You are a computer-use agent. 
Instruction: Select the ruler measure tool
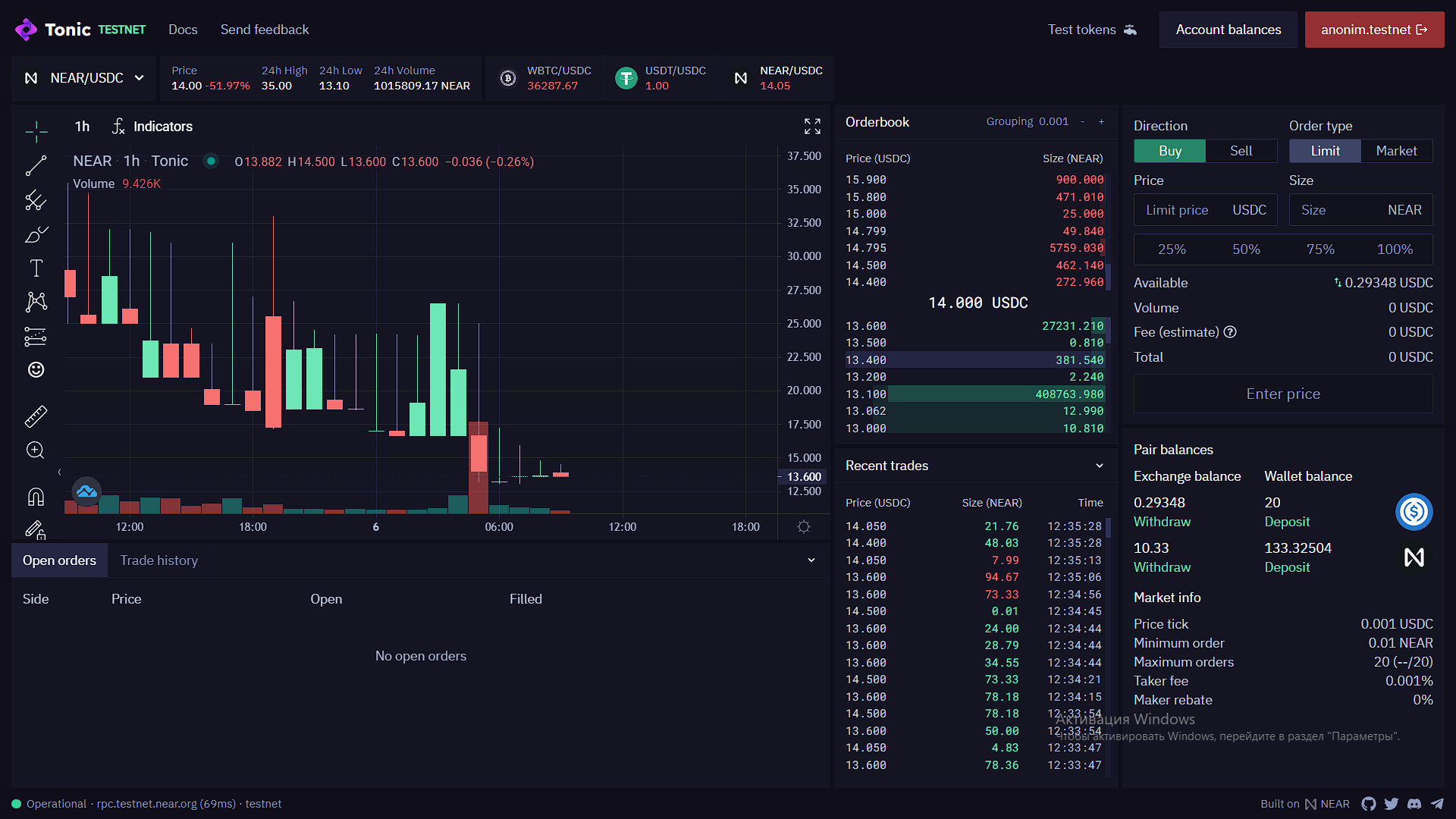tap(36, 416)
